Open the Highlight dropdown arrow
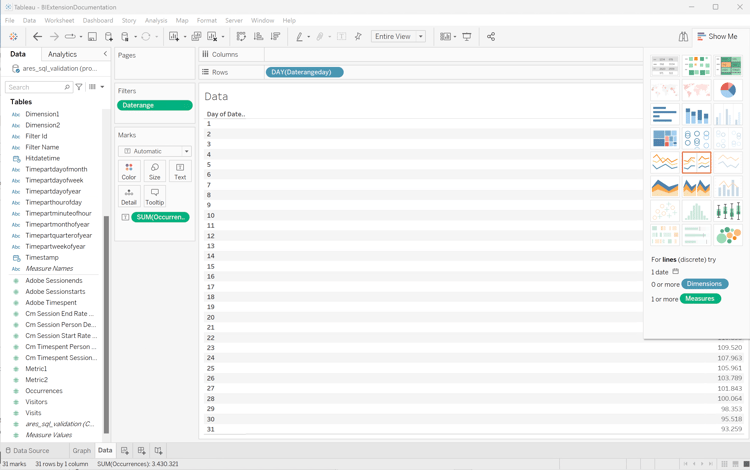Viewport: 750px width, 470px height. (309, 37)
